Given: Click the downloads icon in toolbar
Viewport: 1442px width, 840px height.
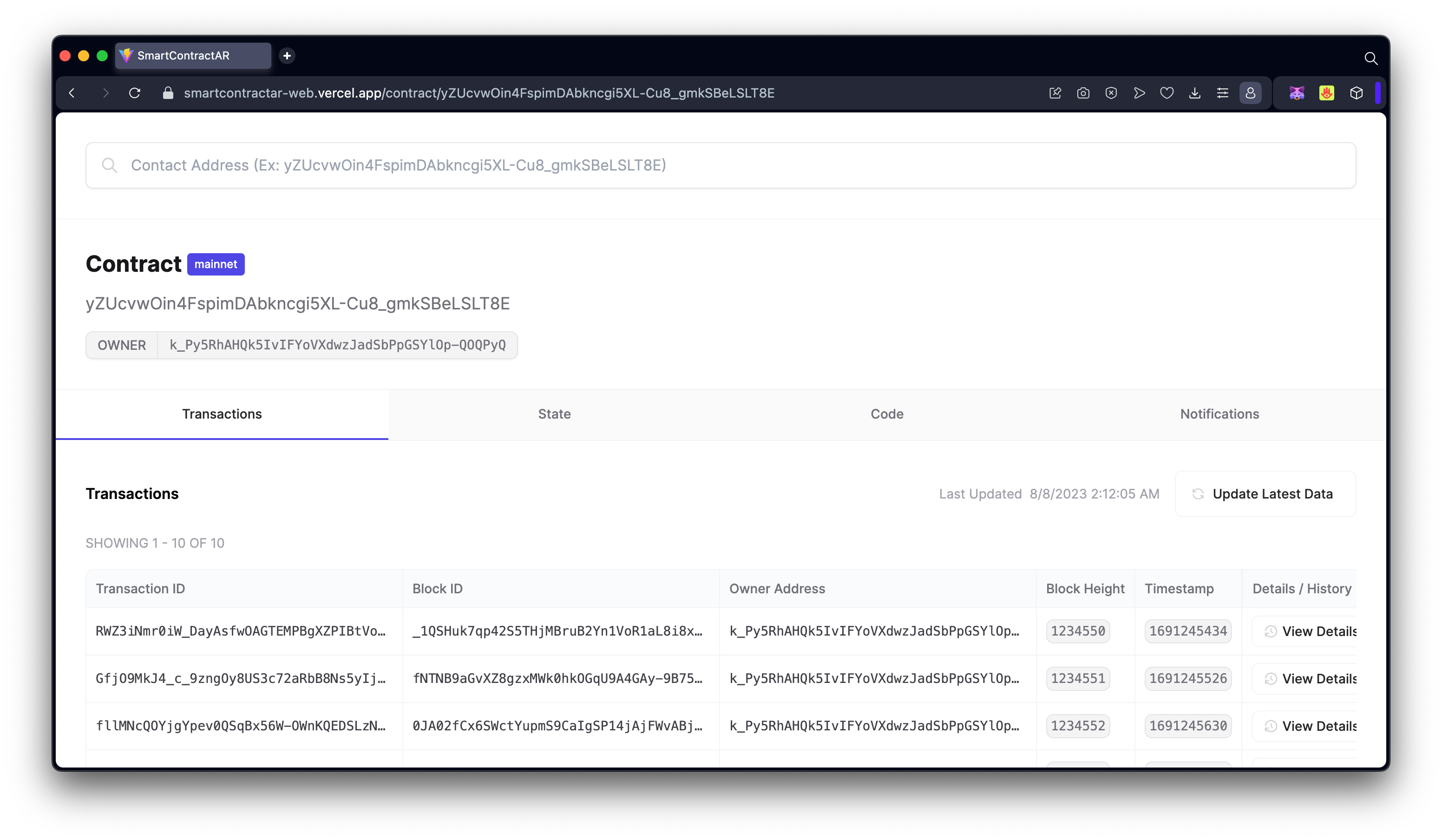Looking at the screenshot, I should coord(1195,93).
